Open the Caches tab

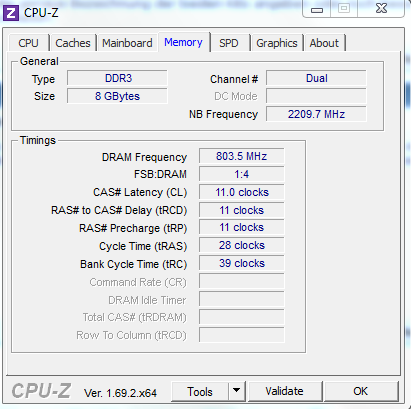tap(73, 43)
